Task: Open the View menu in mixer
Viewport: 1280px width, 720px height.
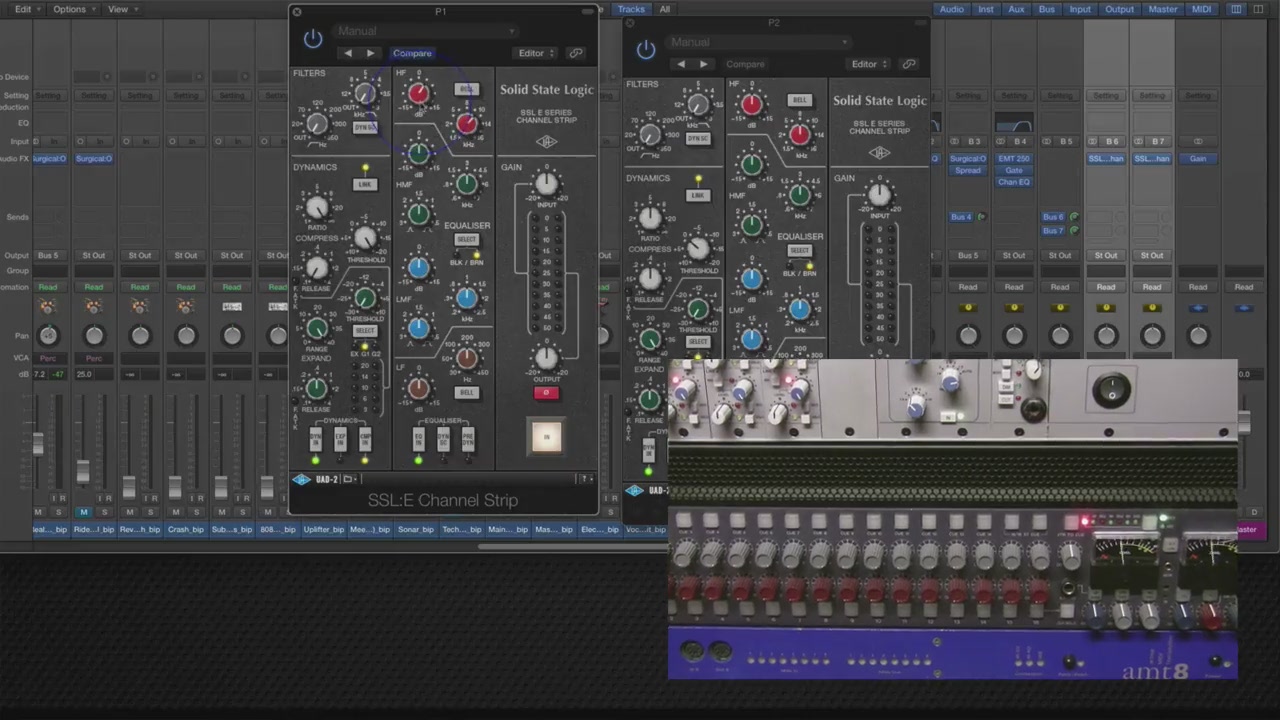Action: point(122,9)
